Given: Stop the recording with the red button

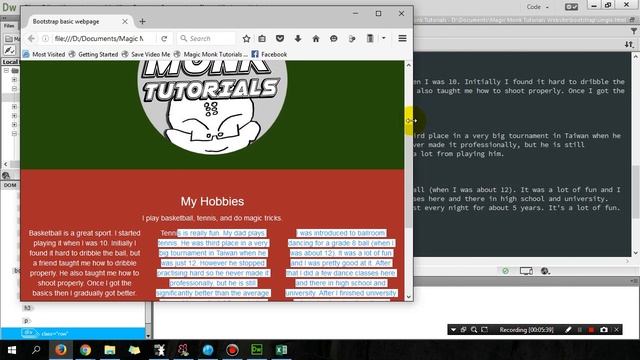Looking at the screenshot, I should coord(591,330).
